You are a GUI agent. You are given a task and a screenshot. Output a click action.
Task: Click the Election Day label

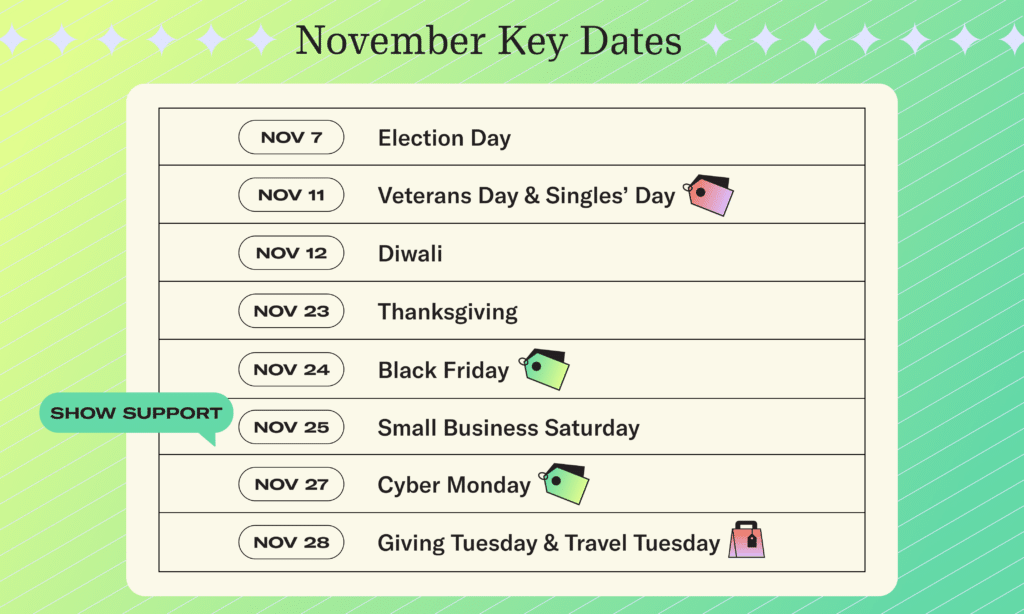coord(444,138)
